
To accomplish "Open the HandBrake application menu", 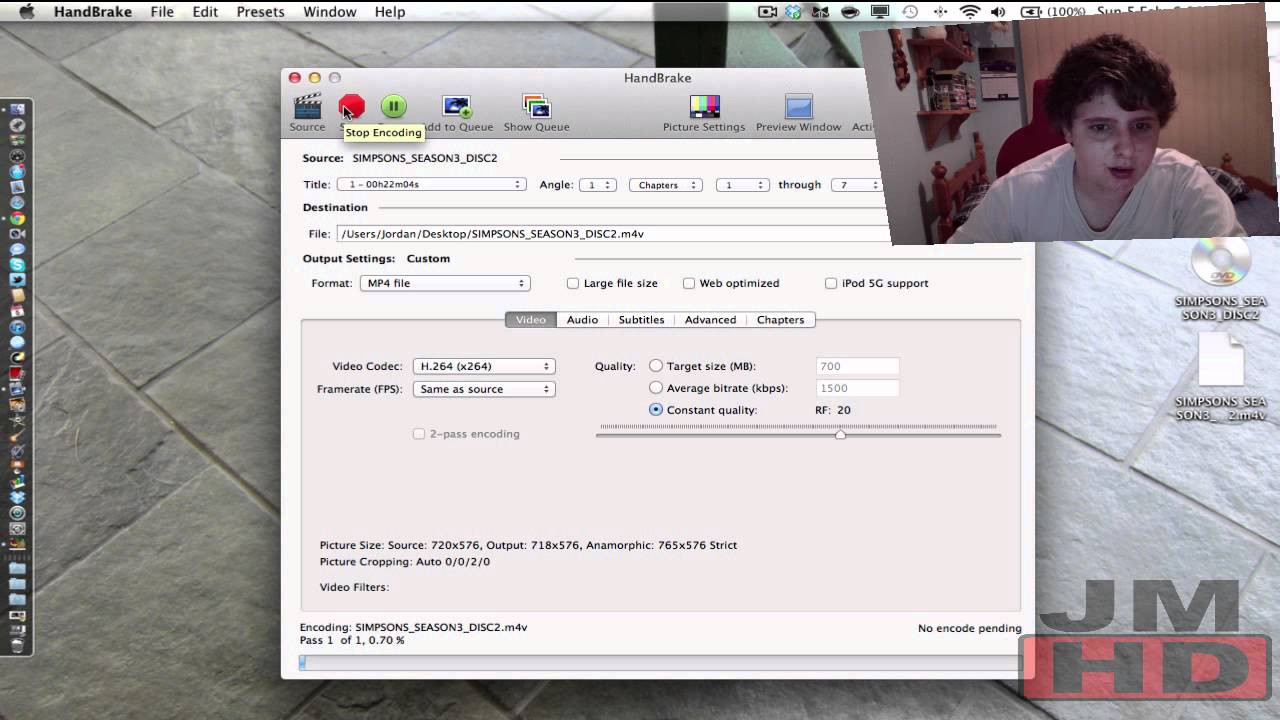I will click(92, 12).
